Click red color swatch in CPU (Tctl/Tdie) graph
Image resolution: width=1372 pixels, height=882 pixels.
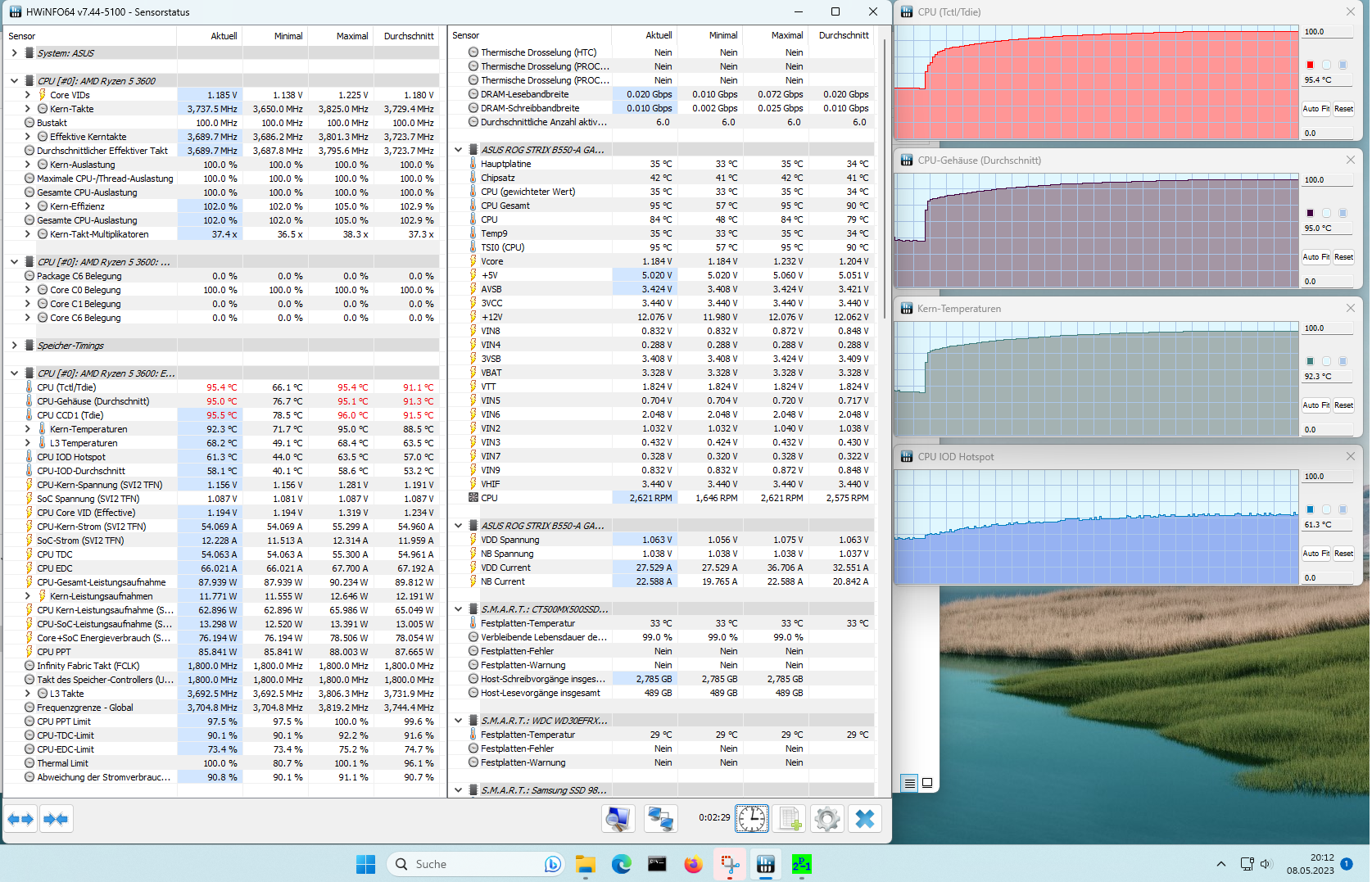[1310, 65]
